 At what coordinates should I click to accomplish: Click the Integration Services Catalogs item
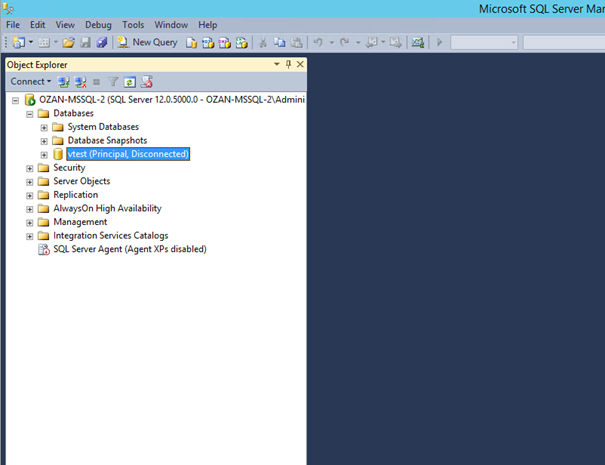[110, 236]
